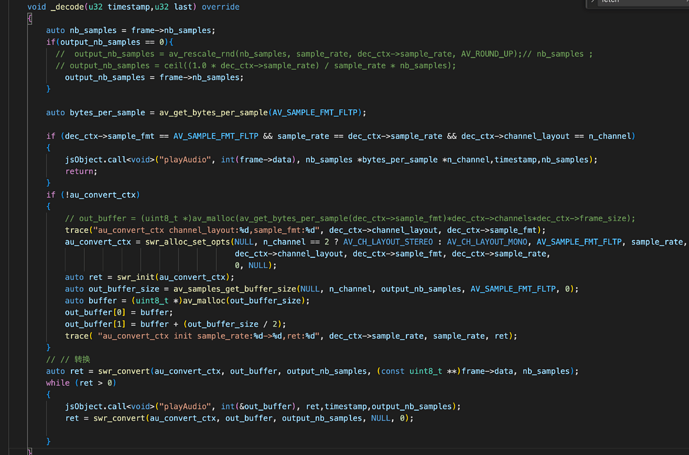The image size is (689, 455).
Task: Click the out_buffer[1] assignment line
Action: pos(176,324)
